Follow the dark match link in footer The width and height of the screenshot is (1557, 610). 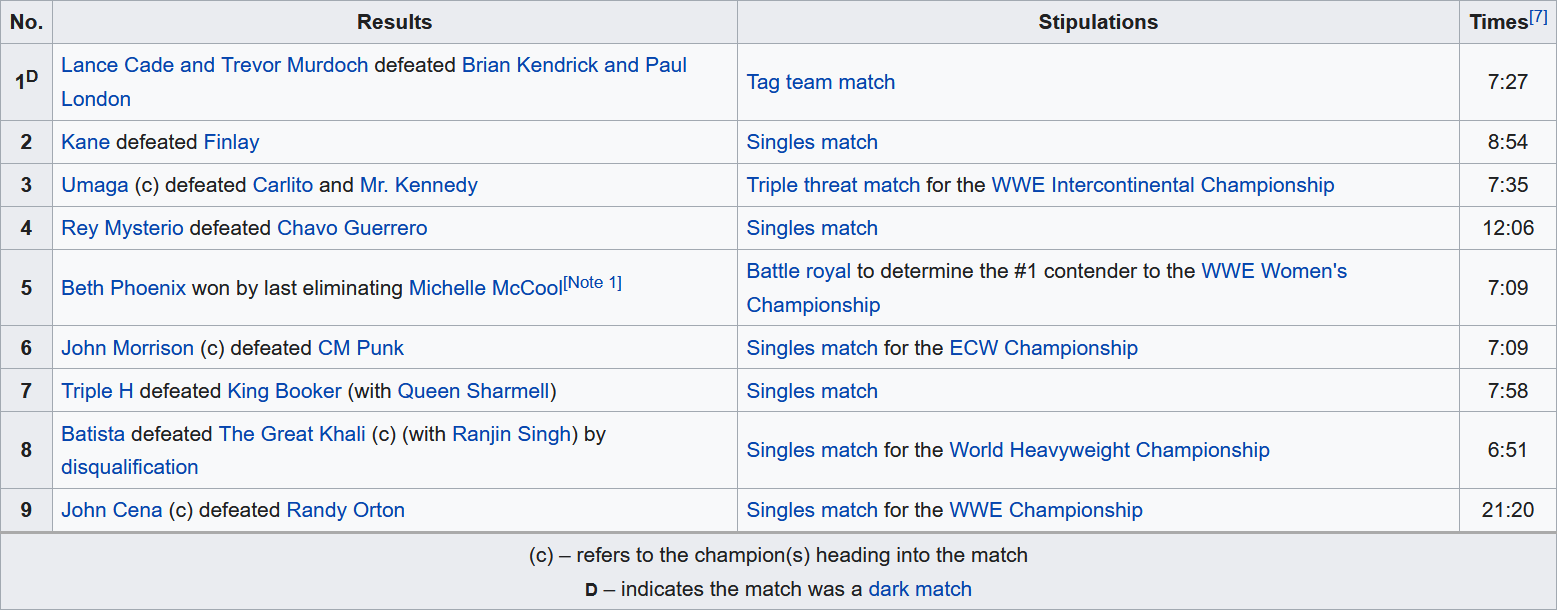[919, 589]
